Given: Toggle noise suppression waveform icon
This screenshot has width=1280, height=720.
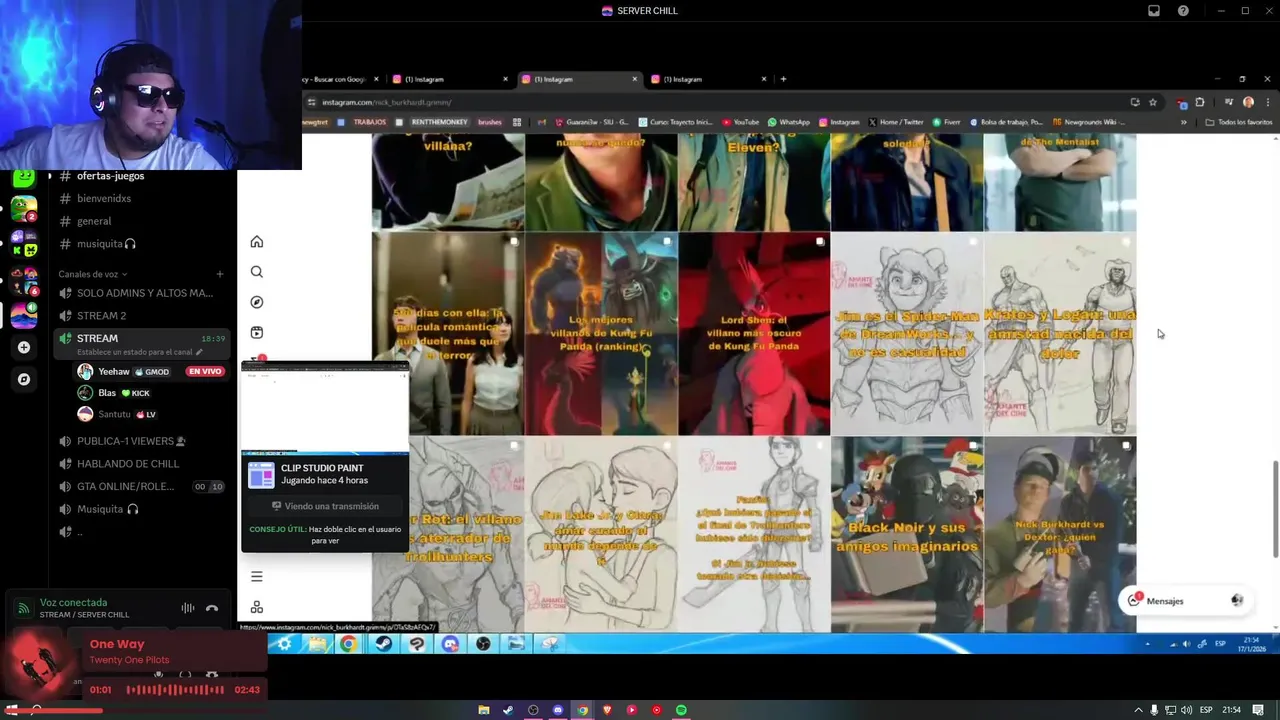Looking at the screenshot, I should 187,608.
